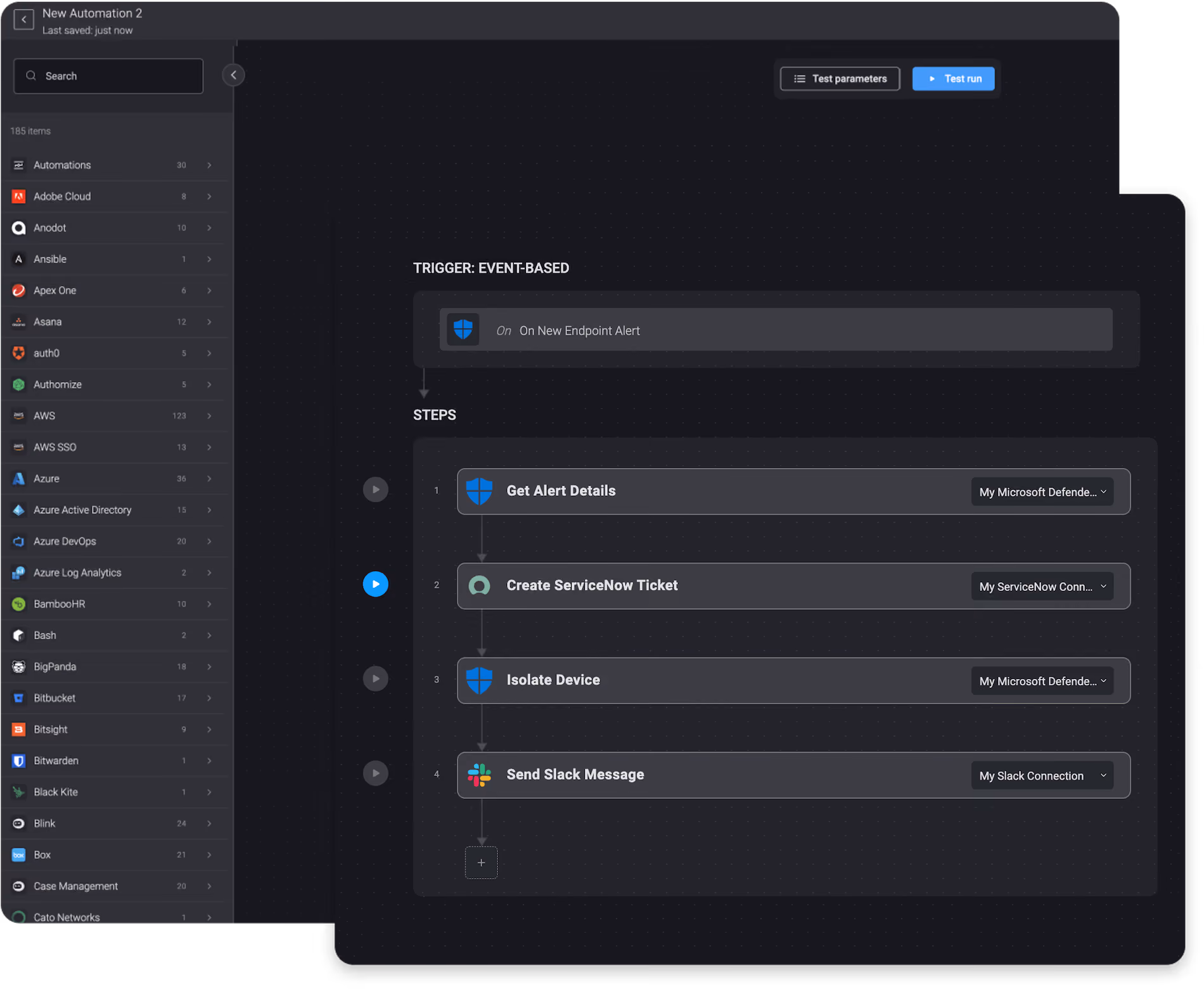Open connection dropdown for Get Alert Details

pyautogui.click(x=1042, y=492)
